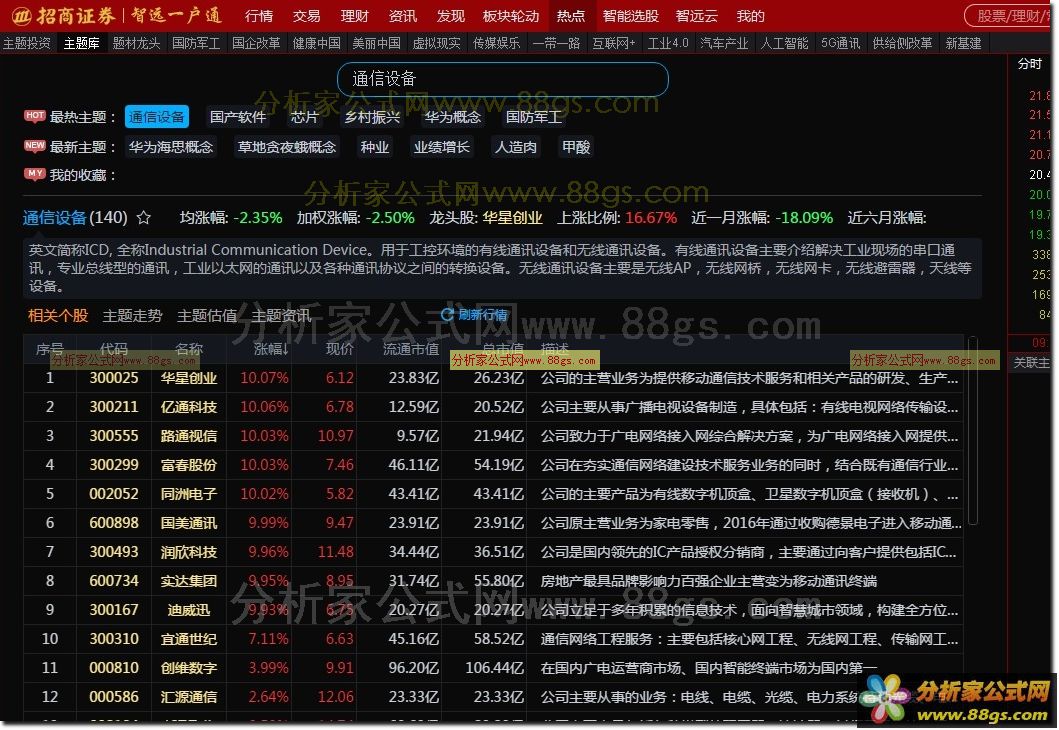The width and height of the screenshot is (1059, 730).
Task: Switch to the 主题投资 tab
Action: tap(27, 44)
